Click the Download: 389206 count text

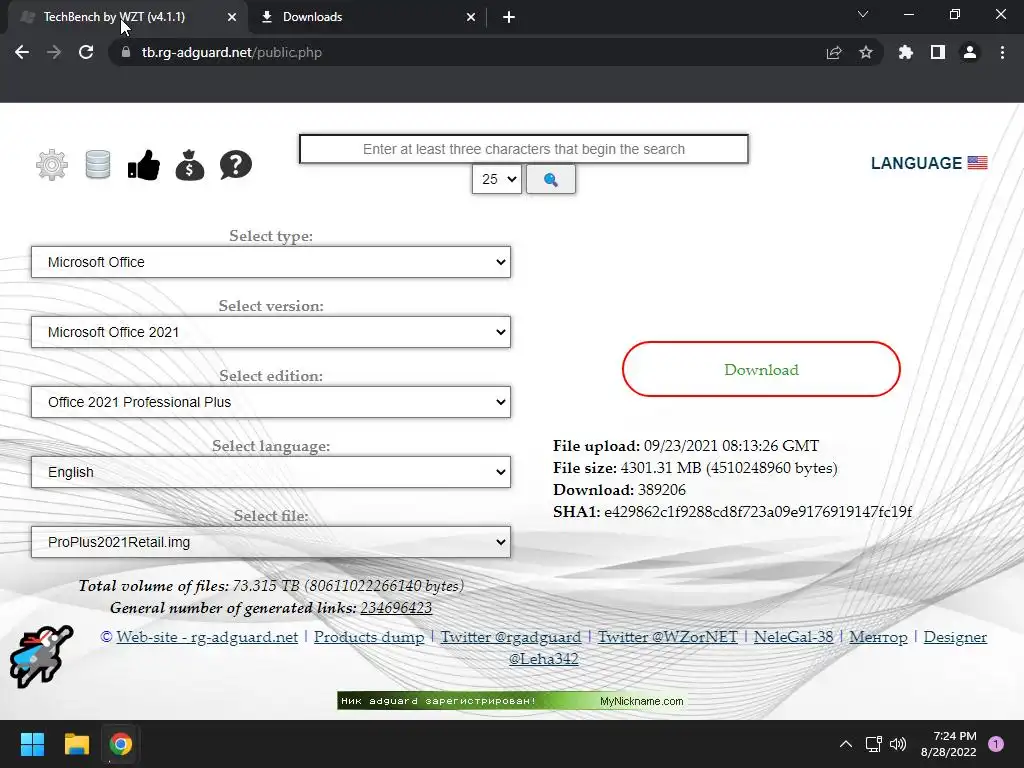(x=619, y=490)
